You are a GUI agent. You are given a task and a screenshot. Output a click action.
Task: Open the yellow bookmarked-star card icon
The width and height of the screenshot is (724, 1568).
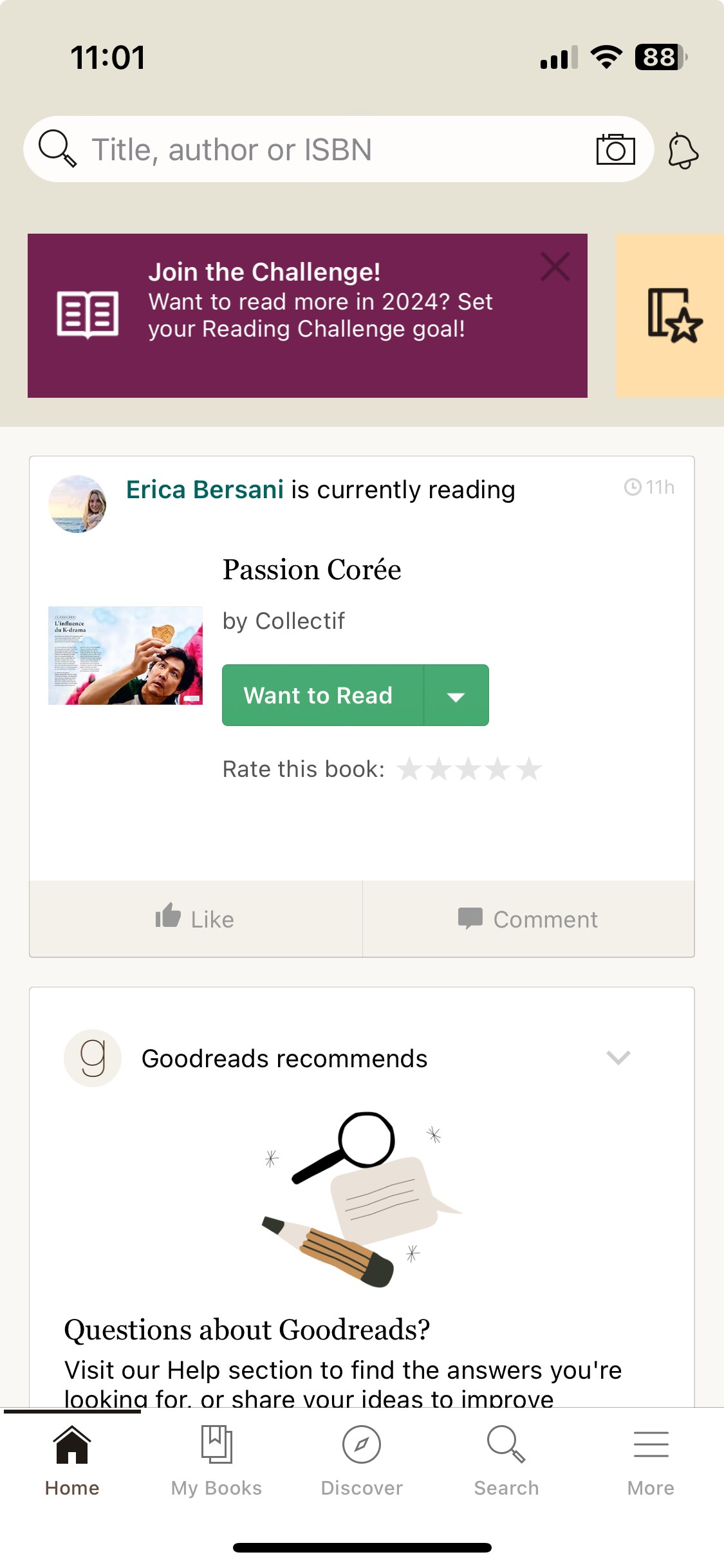[674, 315]
